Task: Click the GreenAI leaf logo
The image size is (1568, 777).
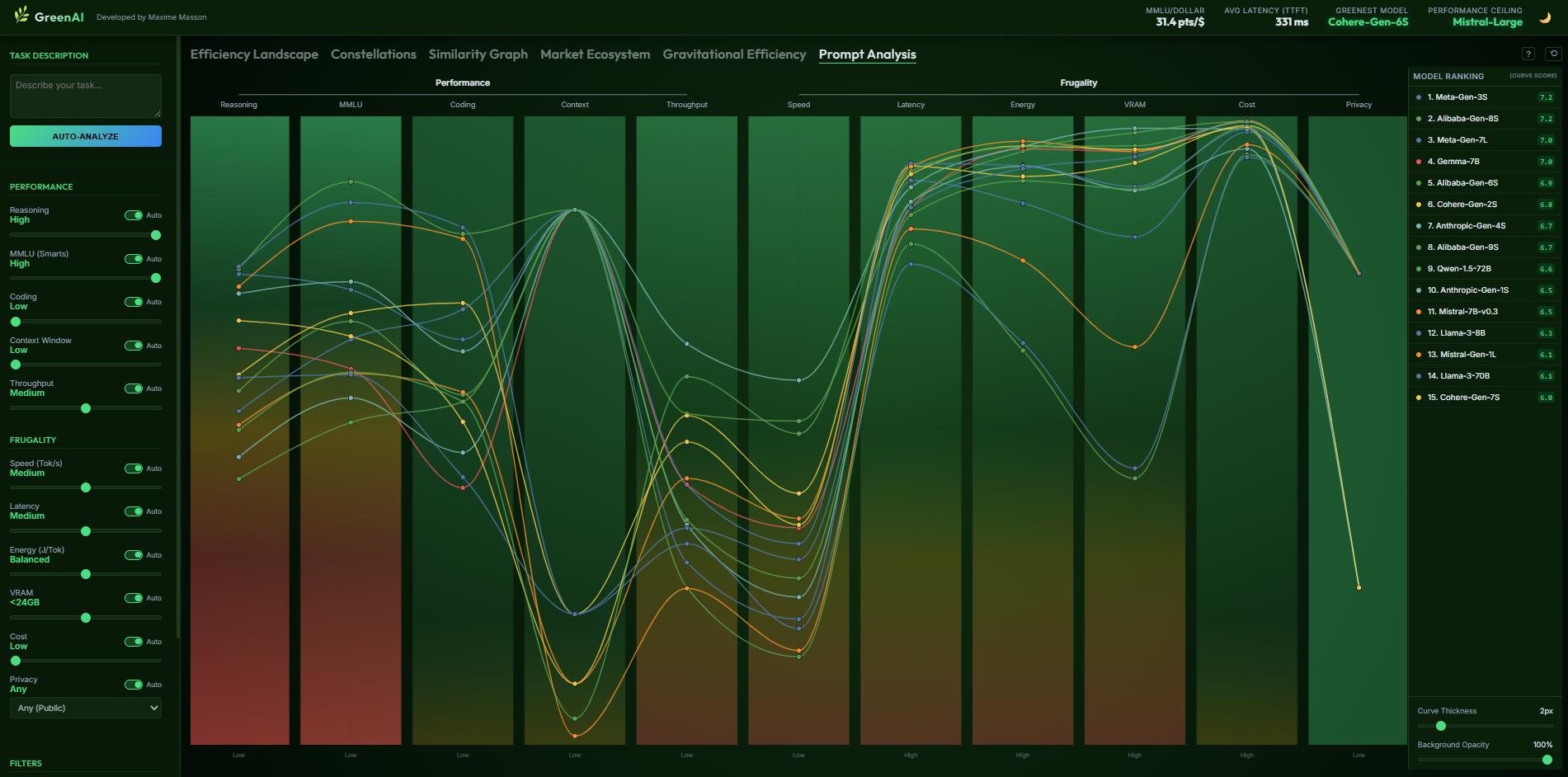Action: [22, 16]
